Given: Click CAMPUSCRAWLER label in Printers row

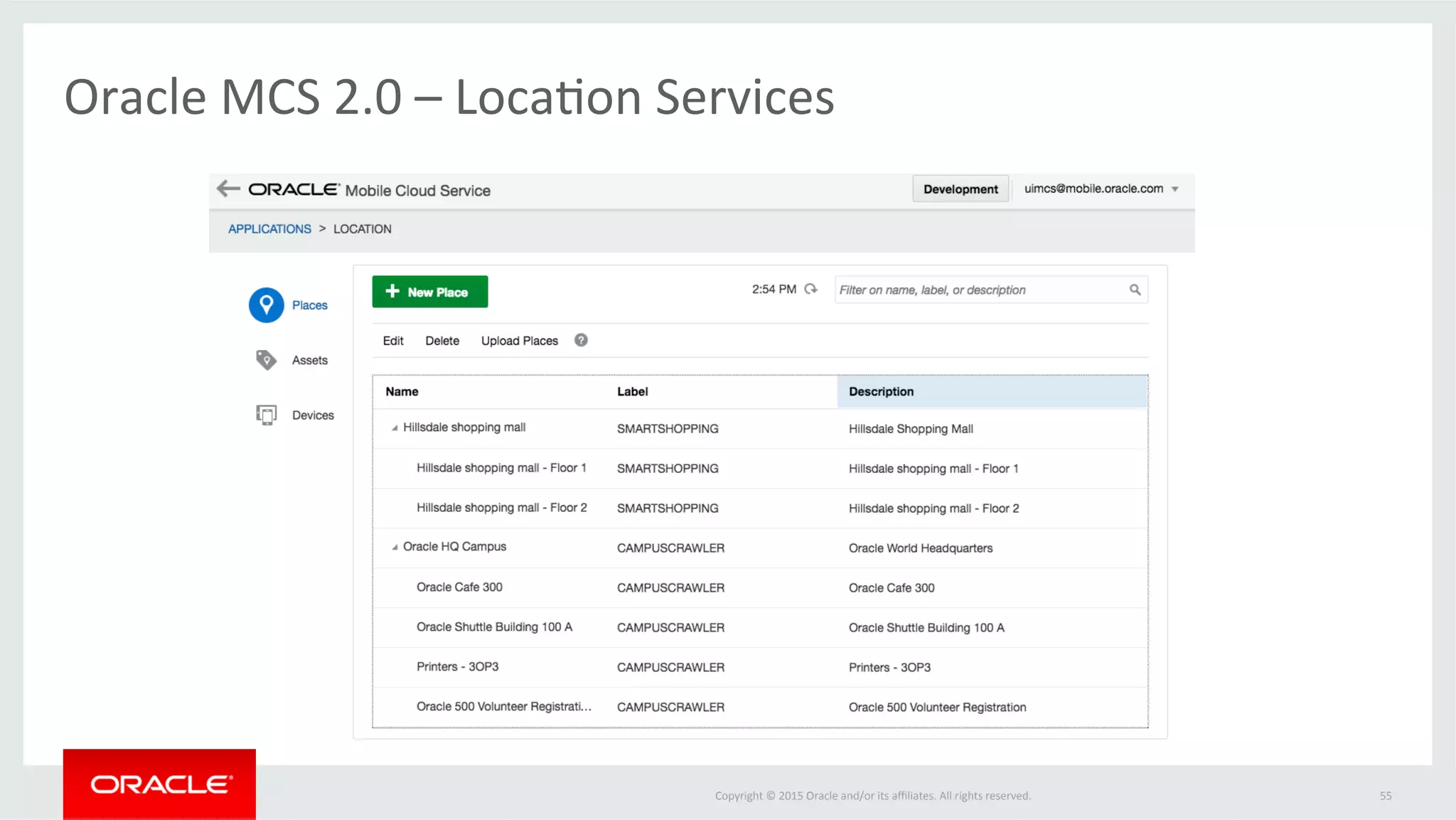Looking at the screenshot, I should coord(670,667).
